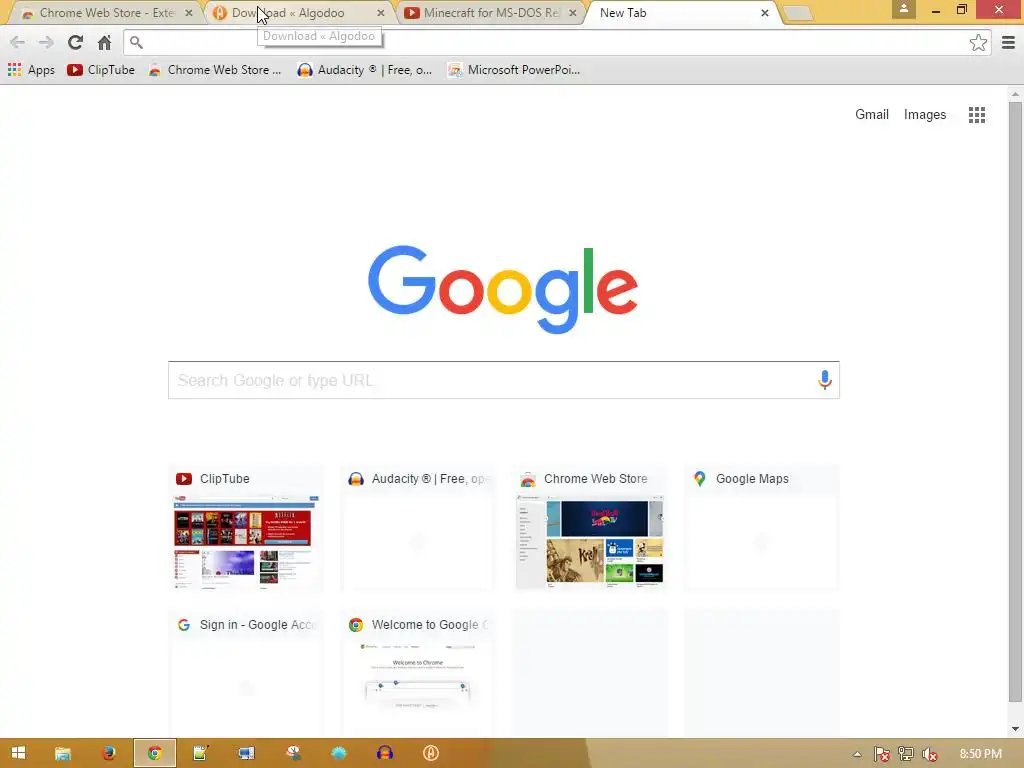Open the Welcome to Google Chrome tile
This screenshot has width=1024, height=768.
point(418,673)
